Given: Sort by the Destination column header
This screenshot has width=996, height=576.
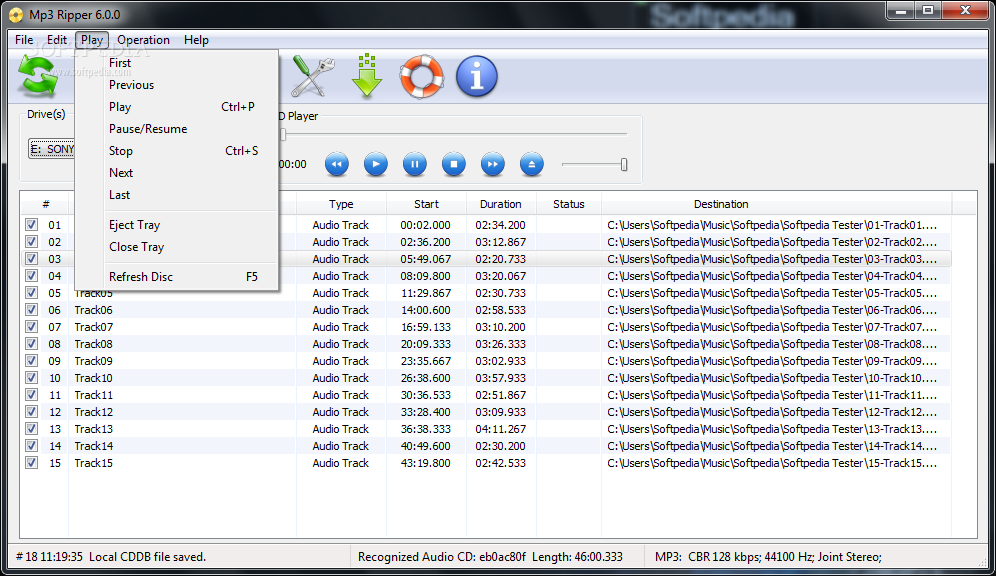Looking at the screenshot, I should (x=721, y=204).
